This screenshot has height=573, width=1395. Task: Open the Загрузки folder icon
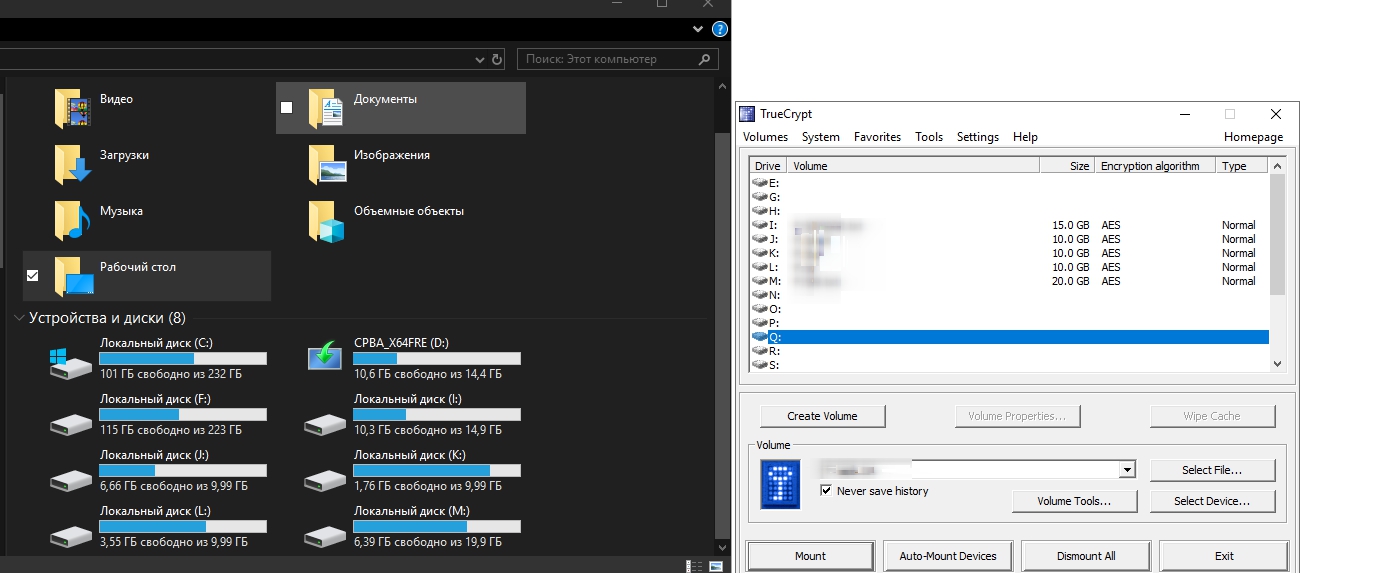[72, 164]
